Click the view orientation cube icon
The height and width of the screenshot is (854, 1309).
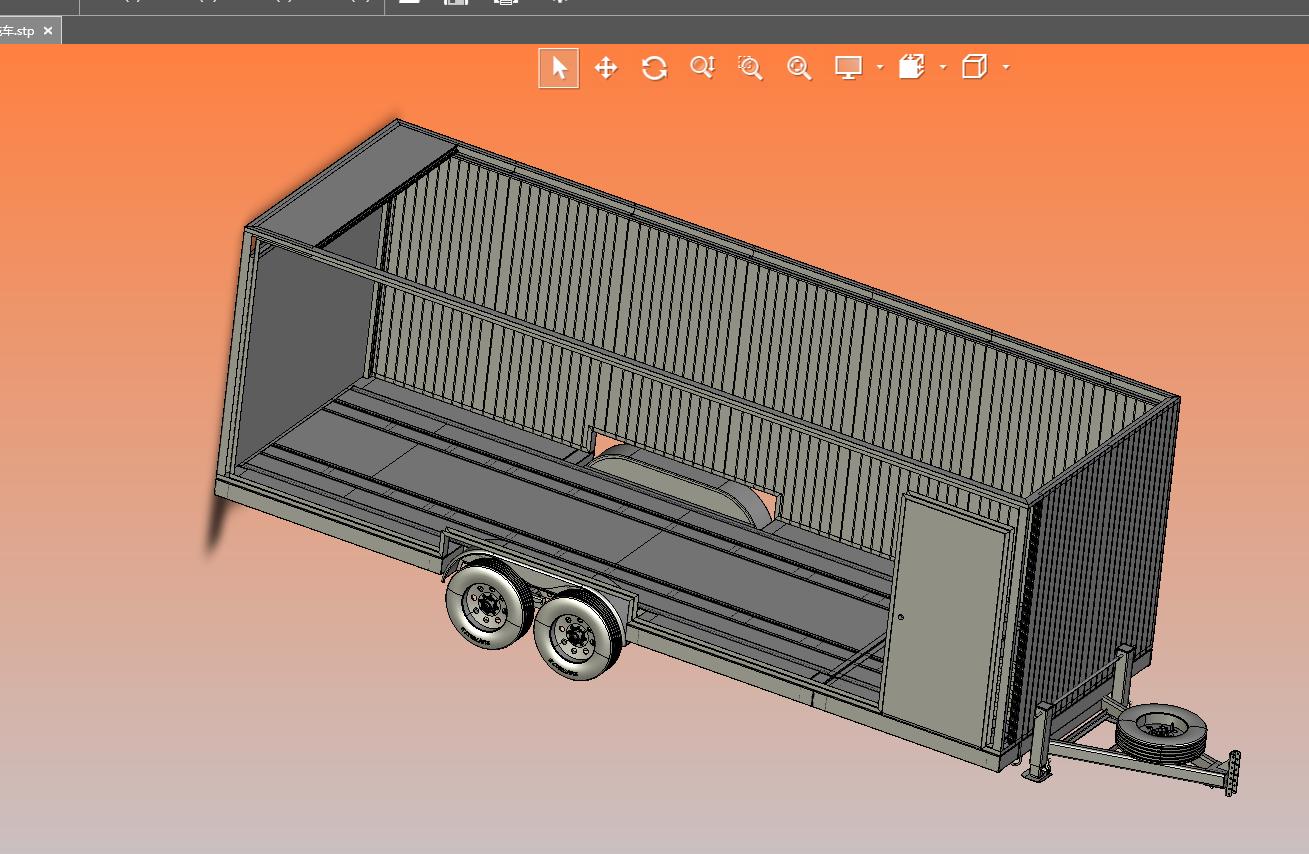[974, 68]
